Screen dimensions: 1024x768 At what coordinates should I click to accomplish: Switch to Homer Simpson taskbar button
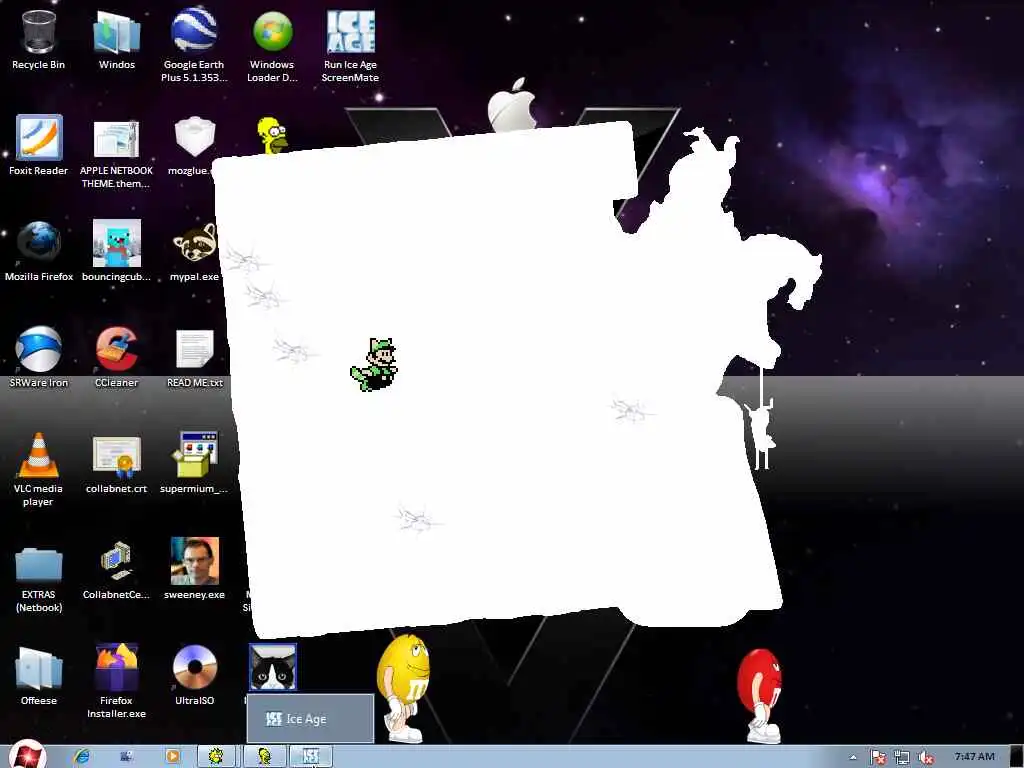point(264,756)
